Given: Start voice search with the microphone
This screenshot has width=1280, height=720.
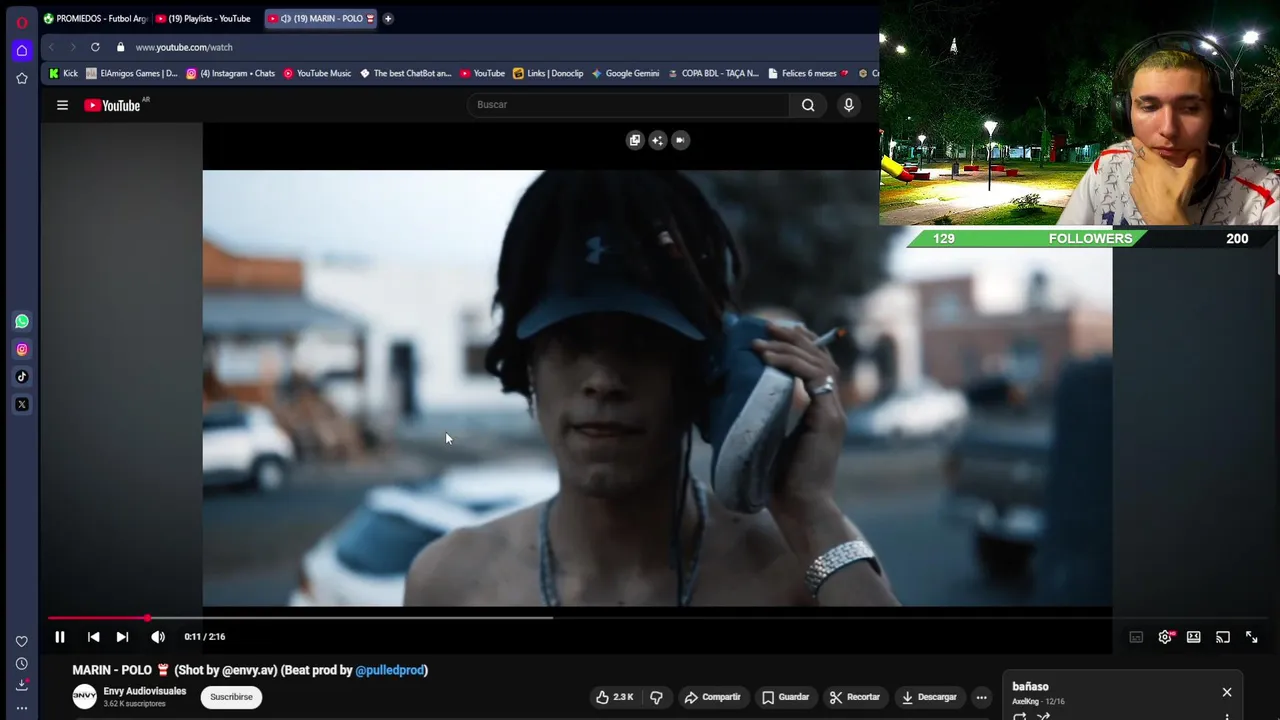Looking at the screenshot, I should tap(849, 105).
